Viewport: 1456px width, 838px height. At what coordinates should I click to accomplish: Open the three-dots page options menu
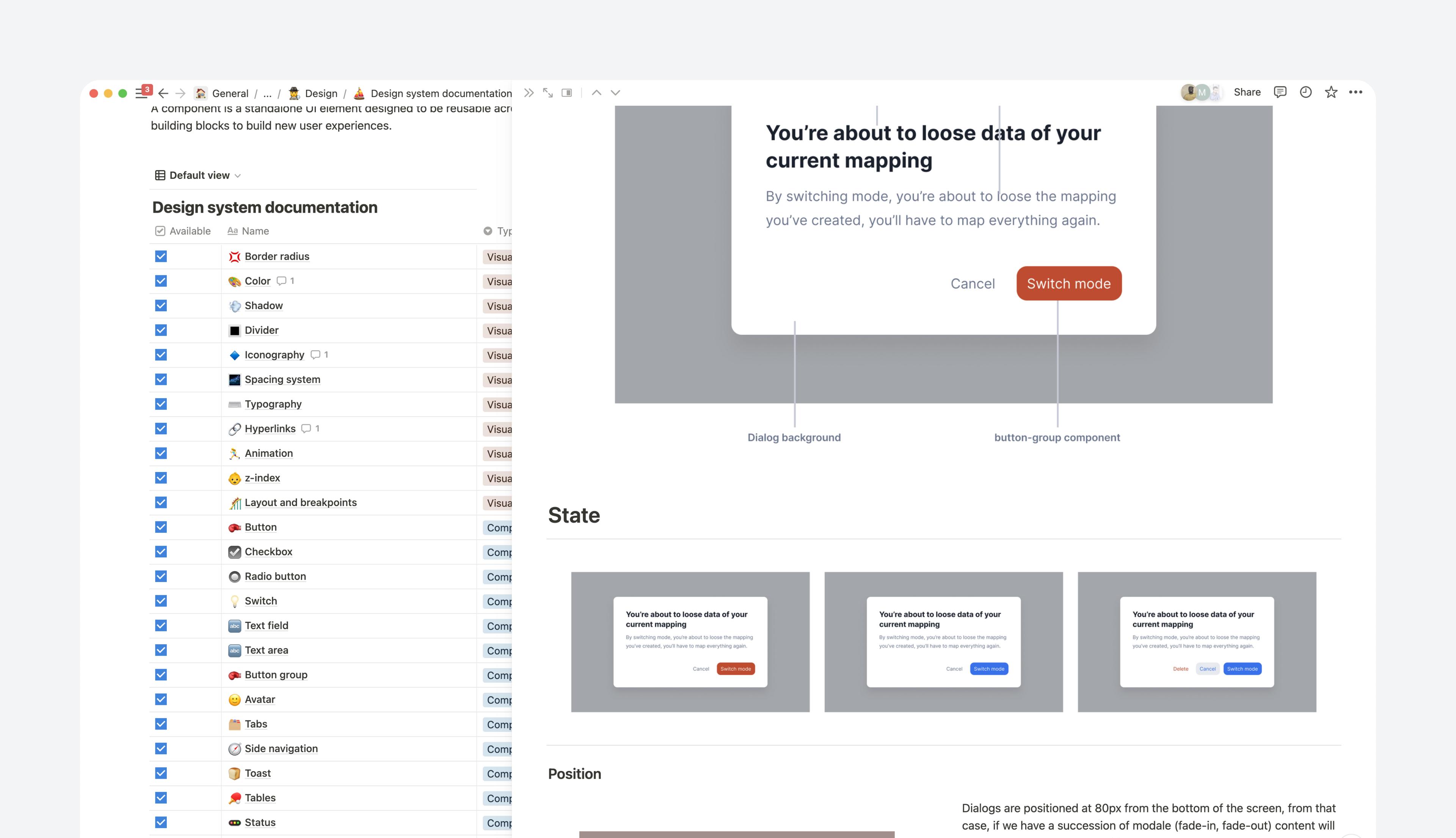tap(1355, 92)
